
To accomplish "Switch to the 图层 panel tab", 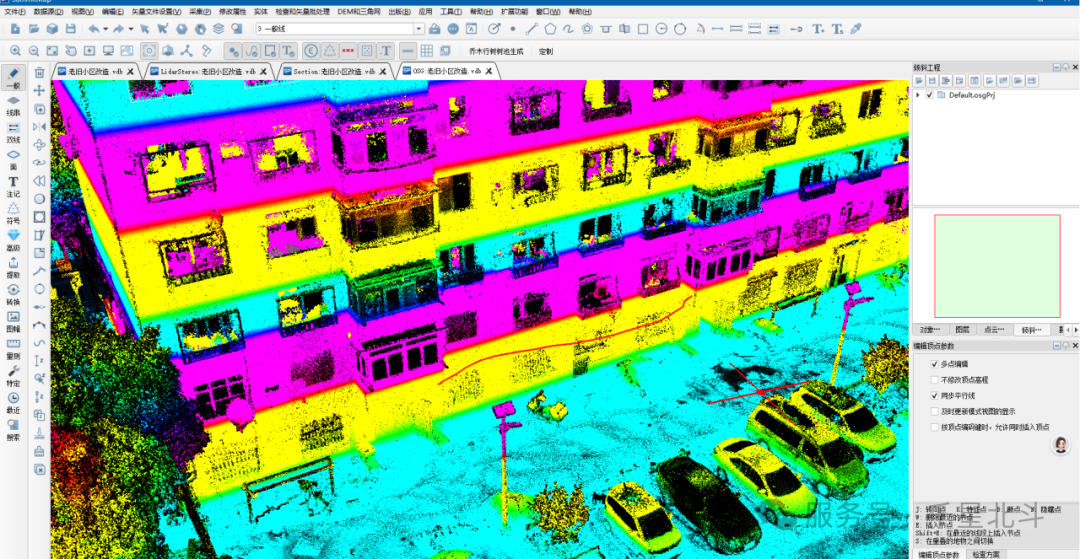I will 962,330.
